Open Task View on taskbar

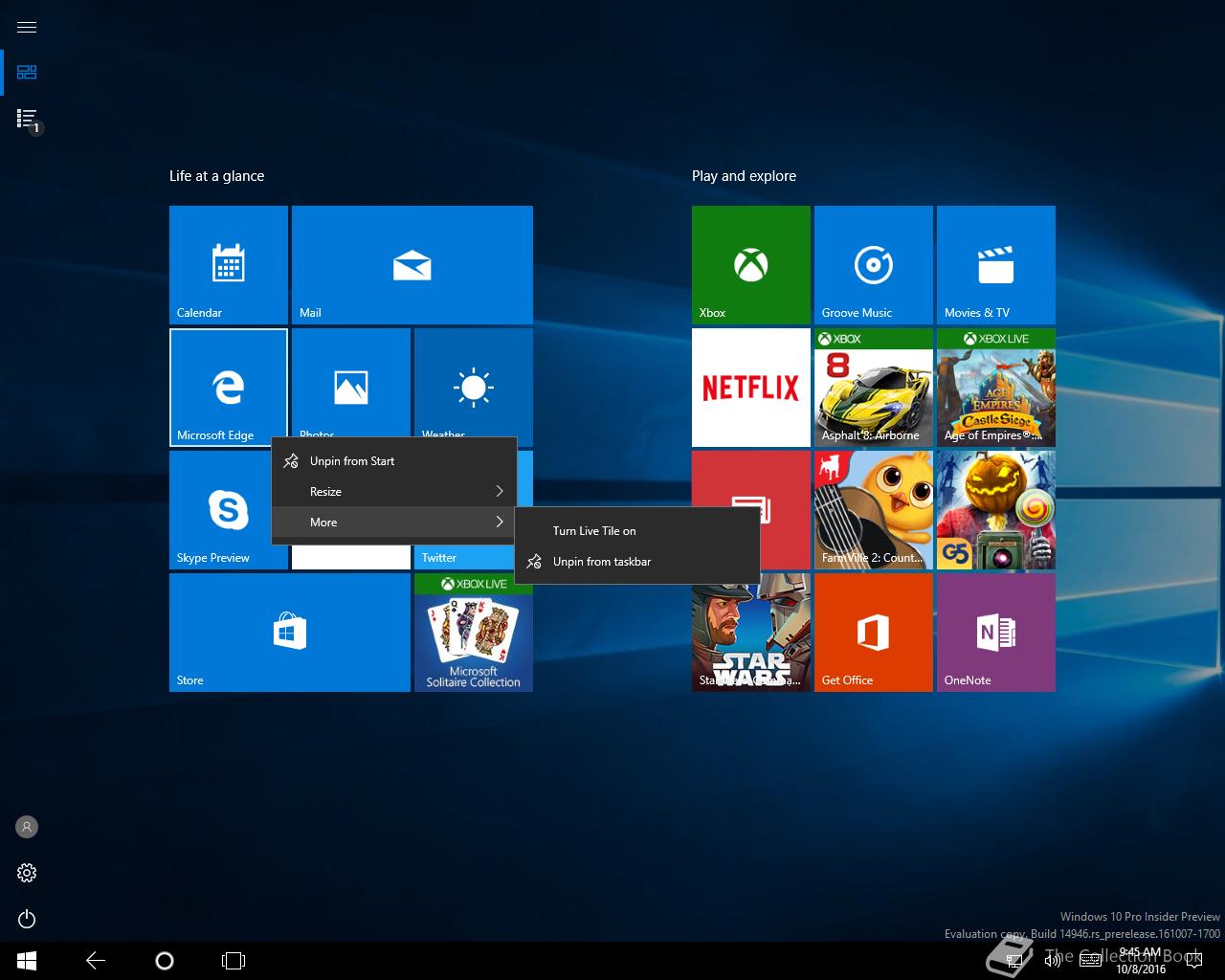pyautogui.click(x=234, y=961)
